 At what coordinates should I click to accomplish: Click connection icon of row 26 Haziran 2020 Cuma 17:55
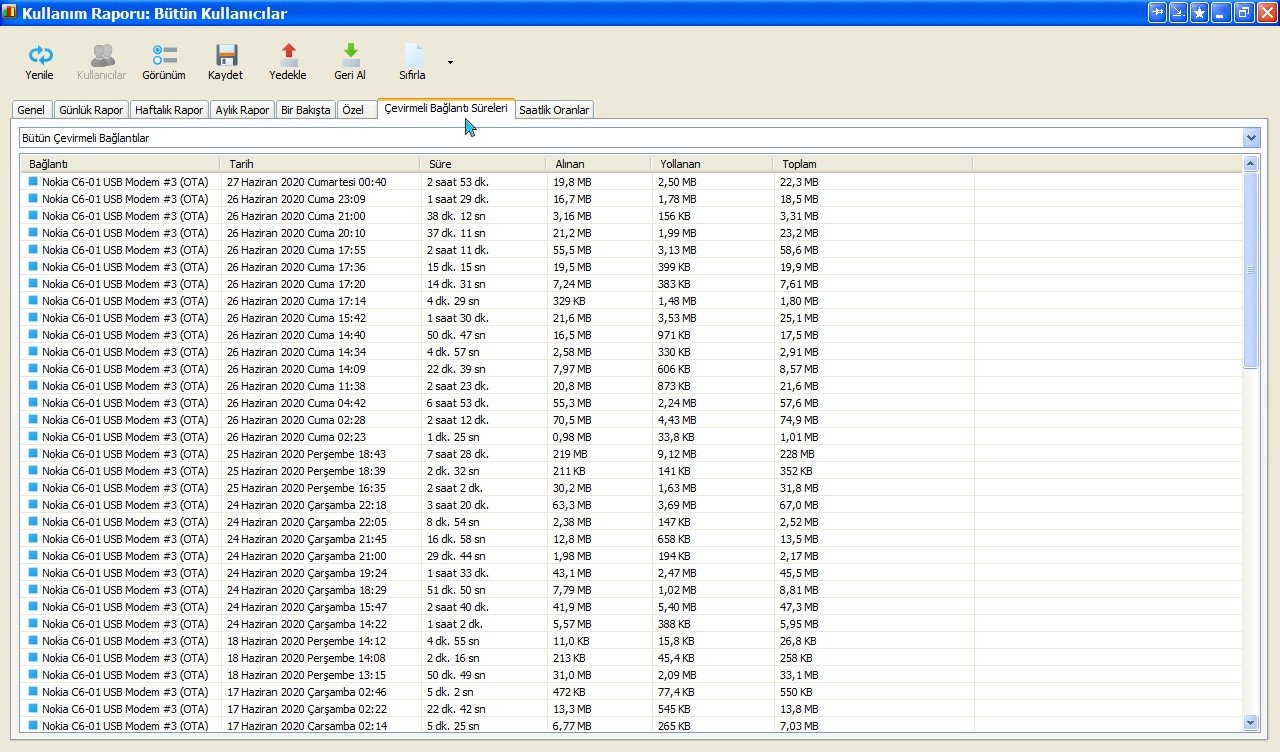click(33, 250)
